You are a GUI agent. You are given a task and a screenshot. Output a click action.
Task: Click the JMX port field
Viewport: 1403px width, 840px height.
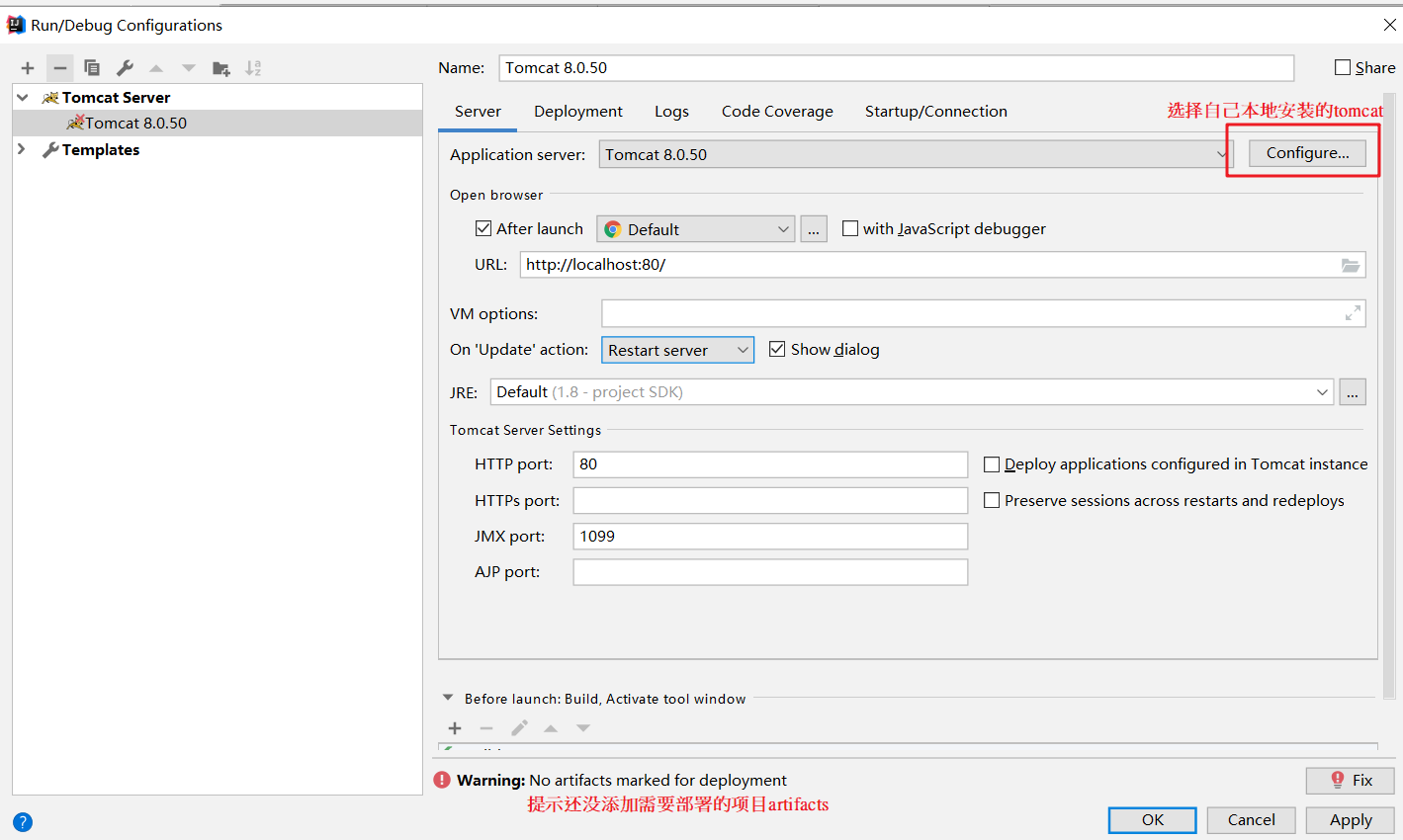click(770, 536)
